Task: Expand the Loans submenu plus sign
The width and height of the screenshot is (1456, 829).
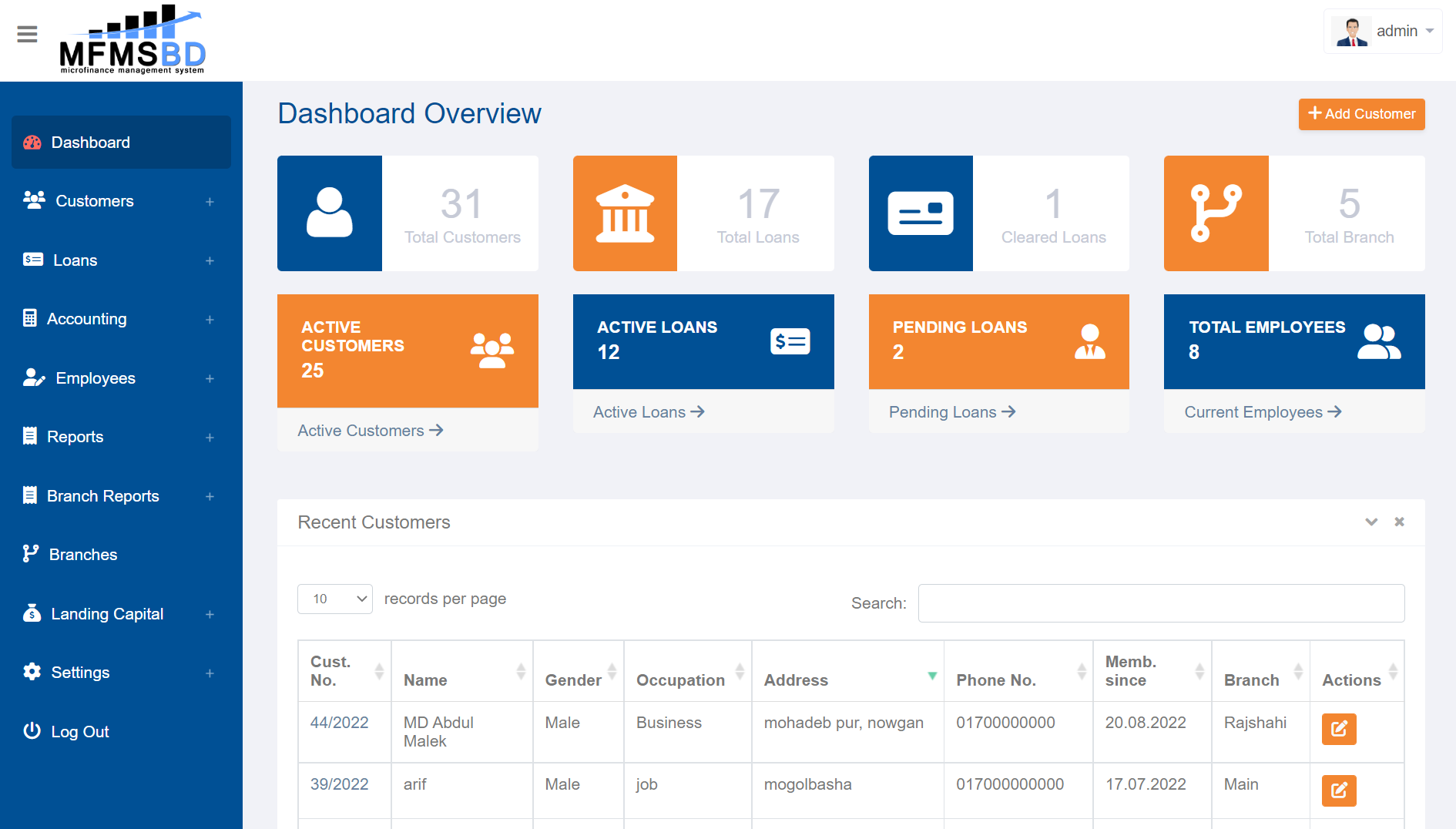Action: [210, 261]
